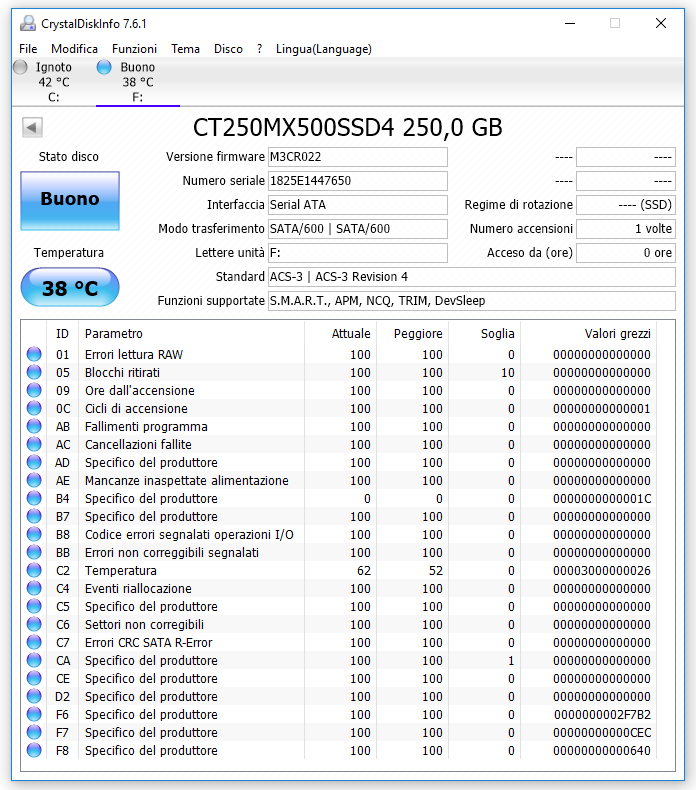Click status icon for Cancellazioni fallite

34,444
